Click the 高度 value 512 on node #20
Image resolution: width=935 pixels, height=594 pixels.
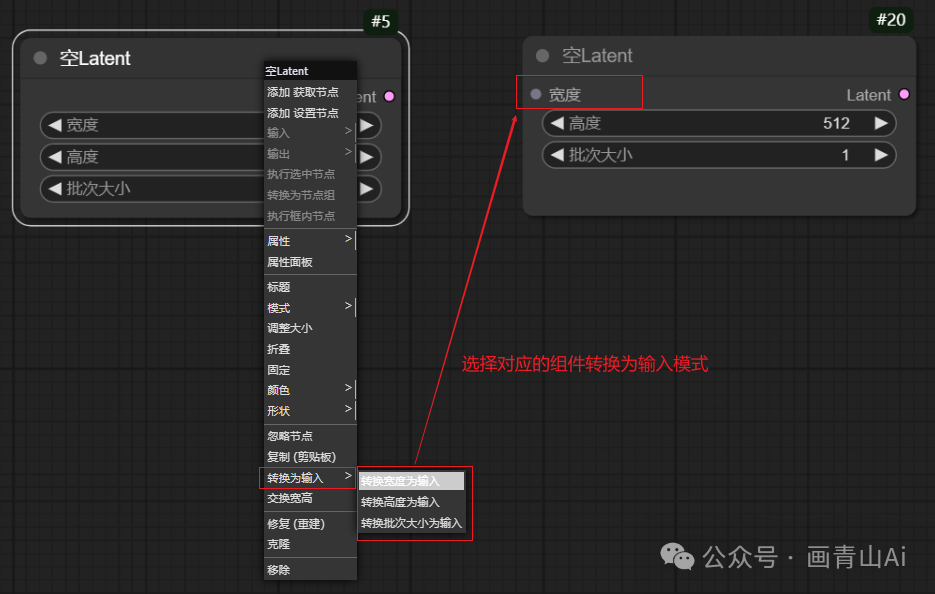[x=836, y=123]
